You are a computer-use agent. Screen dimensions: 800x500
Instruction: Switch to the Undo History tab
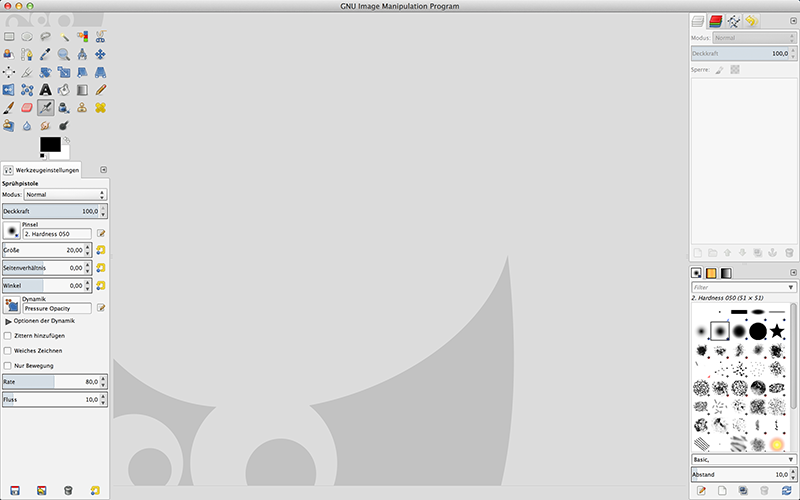coord(751,21)
